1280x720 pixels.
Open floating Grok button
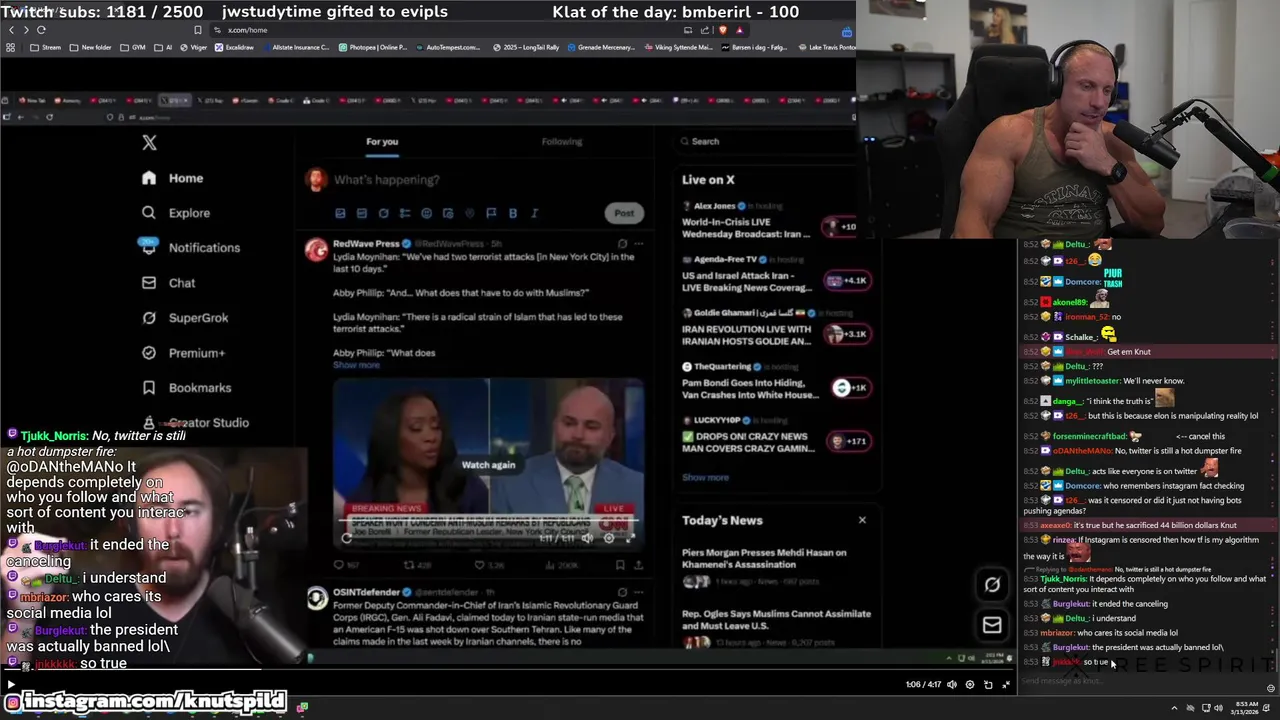(x=992, y=585)
